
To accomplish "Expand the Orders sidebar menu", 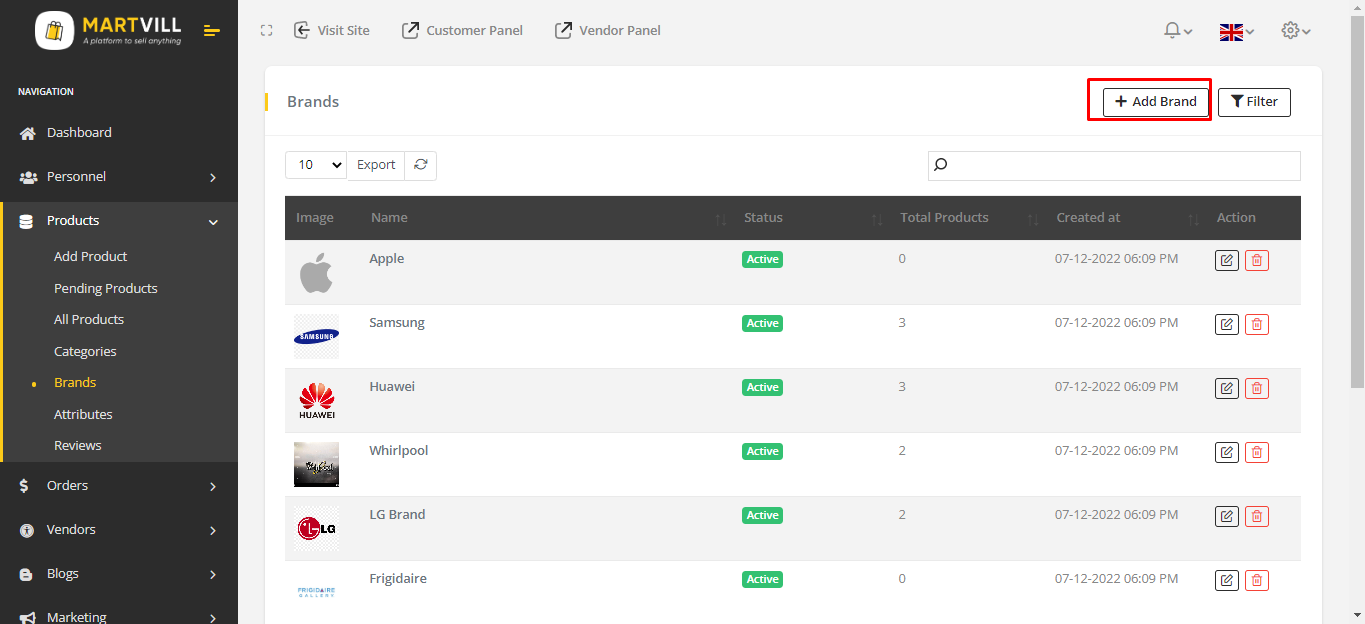I will (119, 486).
